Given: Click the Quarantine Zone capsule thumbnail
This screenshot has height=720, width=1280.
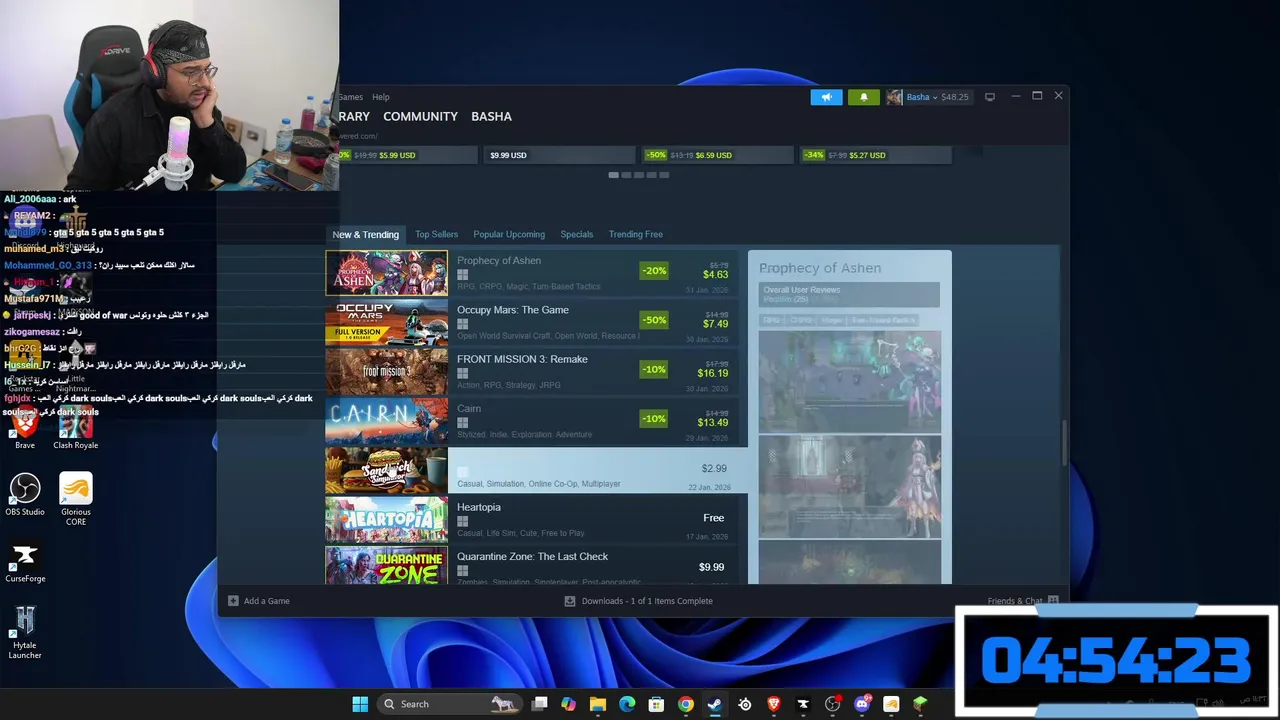Looking at the screenshot, I should click(386, 566).
